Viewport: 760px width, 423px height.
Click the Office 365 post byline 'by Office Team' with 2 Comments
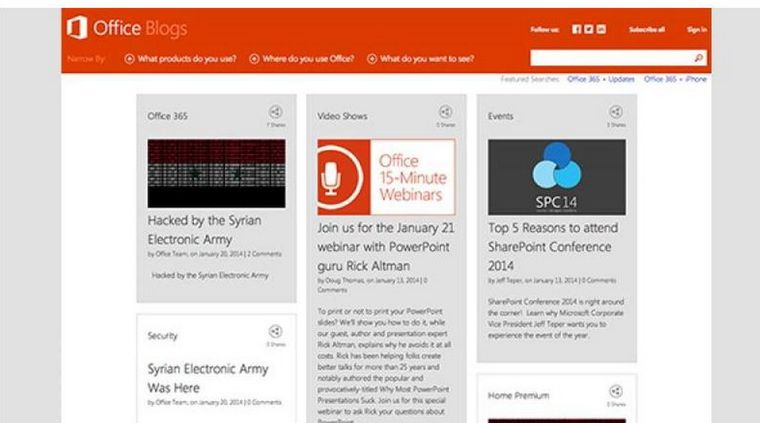pyautogui.click(x=214, y=254)
